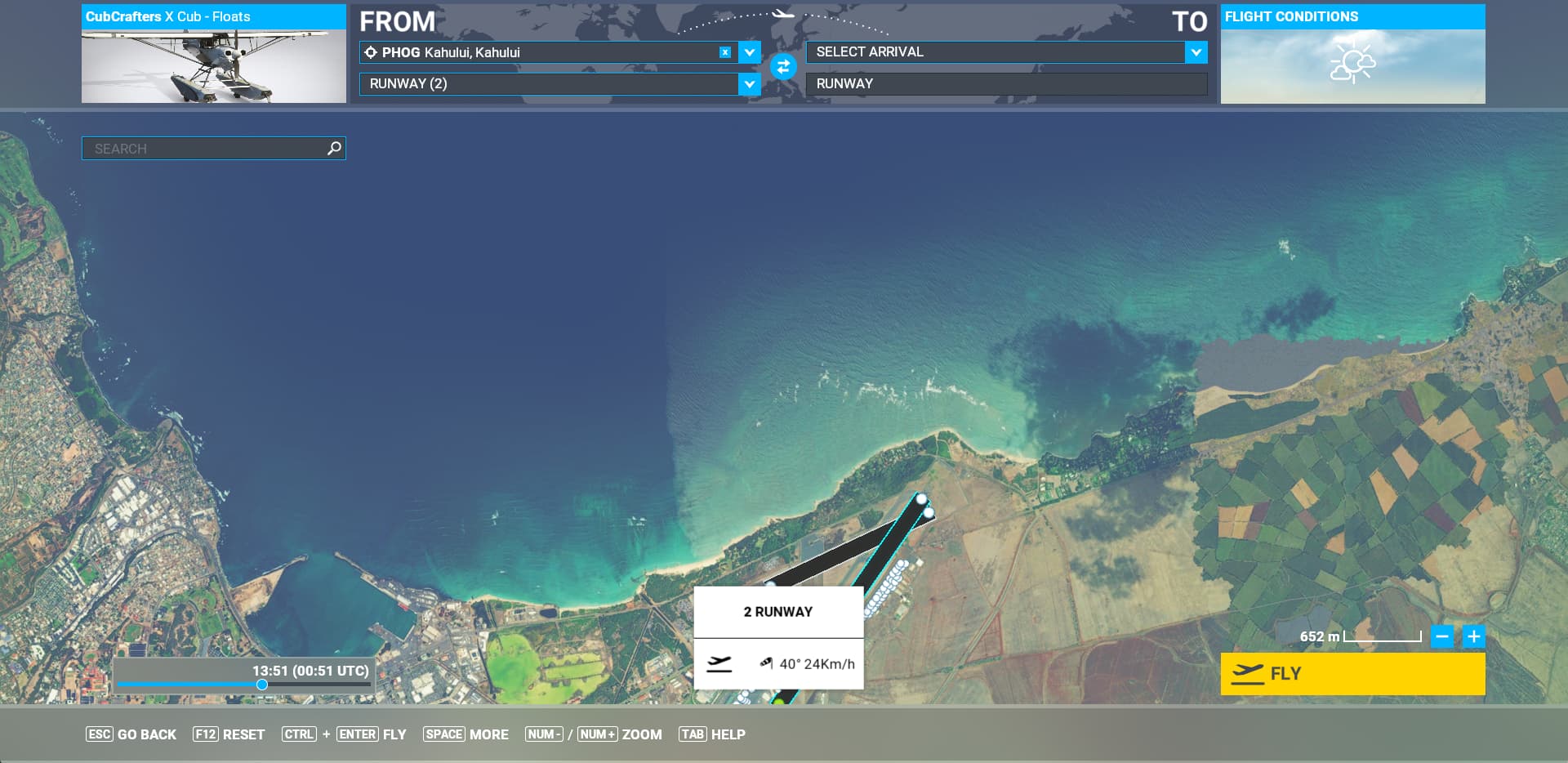
Task: Click the arrival RUNWAY field
Action: click(x=1006, y=83)
